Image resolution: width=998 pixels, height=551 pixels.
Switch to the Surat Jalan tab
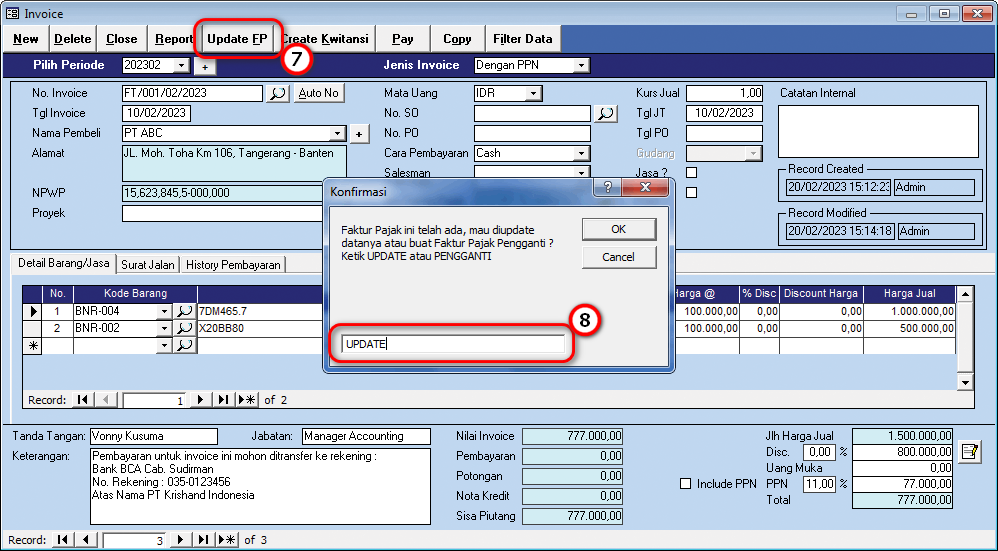tap(149, 265)
